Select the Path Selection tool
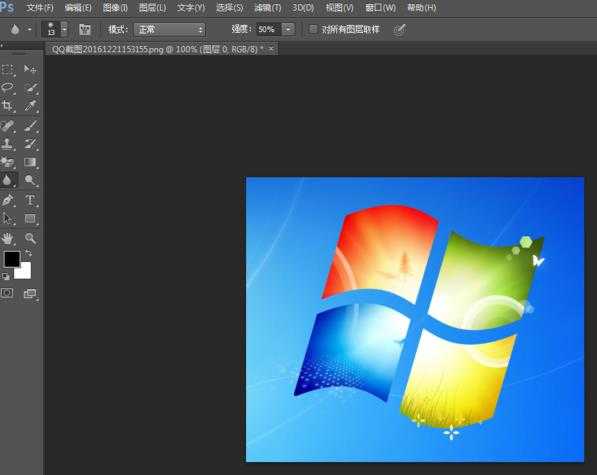The width and height of the screenshot is (597, 475). [x=7, y=218]
